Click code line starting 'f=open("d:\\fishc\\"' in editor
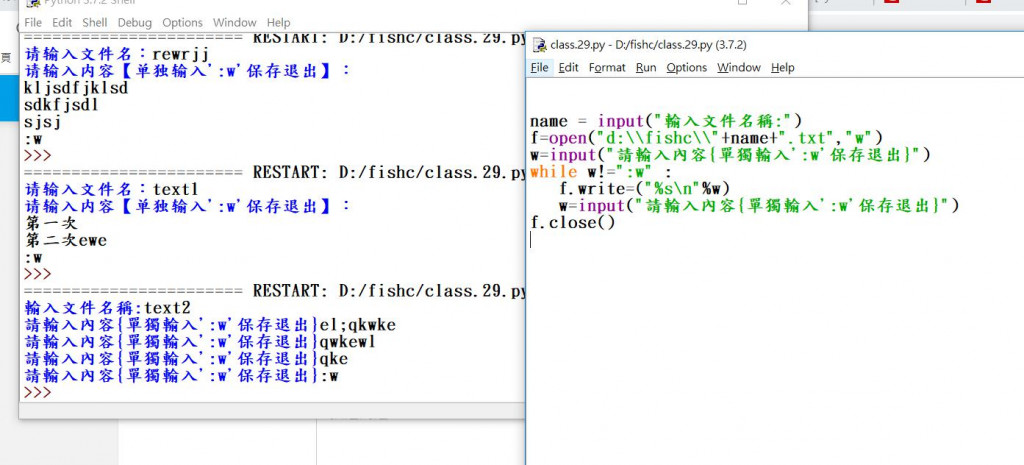This screenshot has width=1024, height=465. 706,138
